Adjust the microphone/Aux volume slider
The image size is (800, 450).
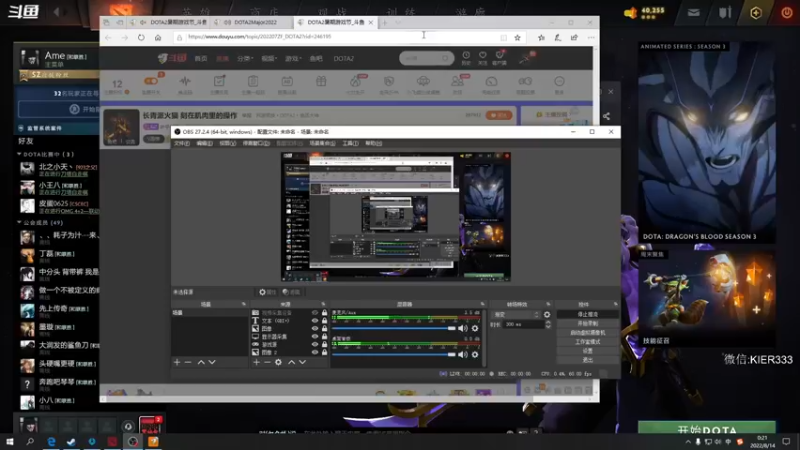(394, 329)
